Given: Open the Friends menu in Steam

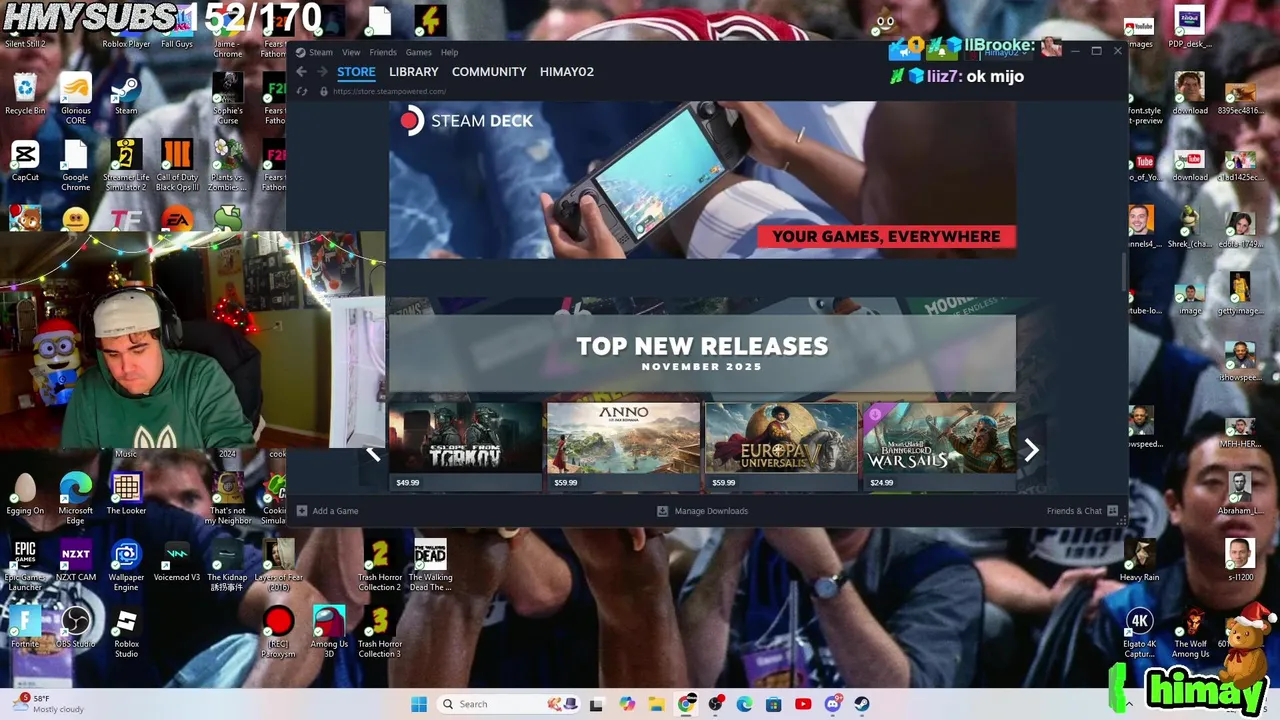Looking at the screenshot, I should coord(383,52).
